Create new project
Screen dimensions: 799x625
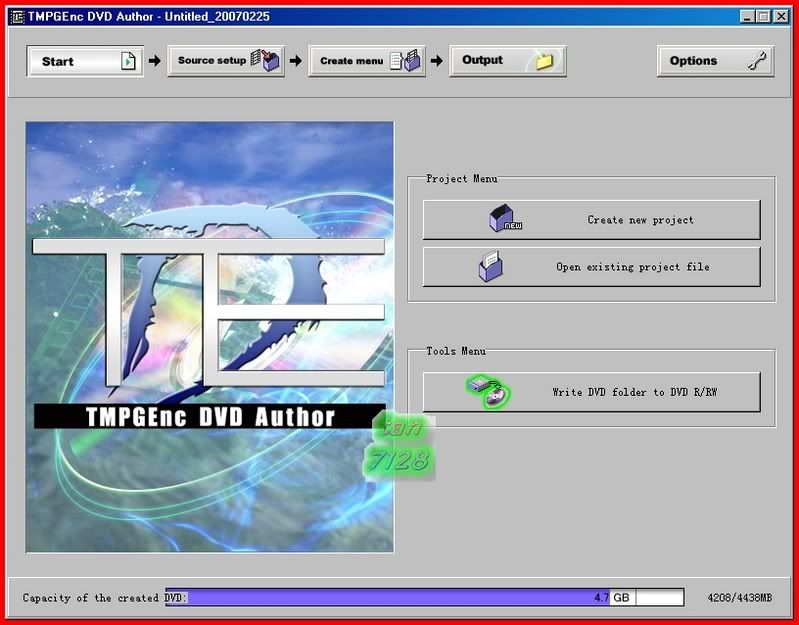tap(592, 220)
